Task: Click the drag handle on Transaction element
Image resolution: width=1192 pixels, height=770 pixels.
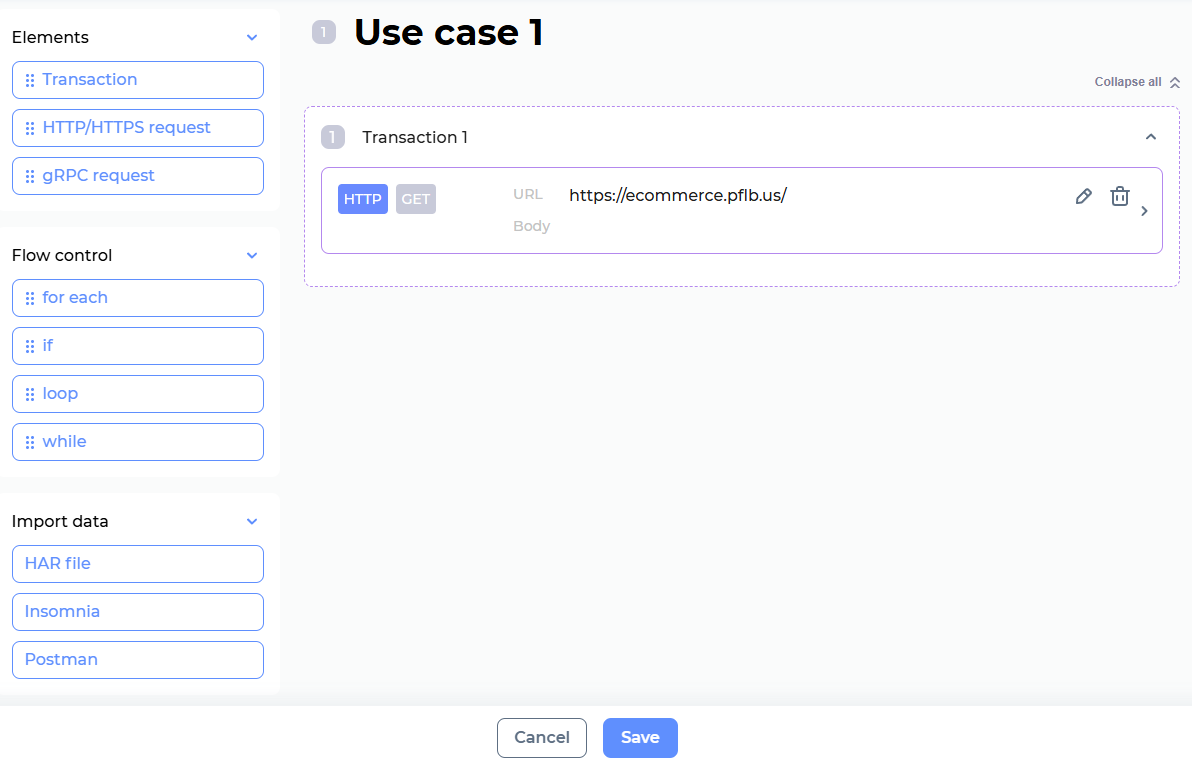Action: 30,81
